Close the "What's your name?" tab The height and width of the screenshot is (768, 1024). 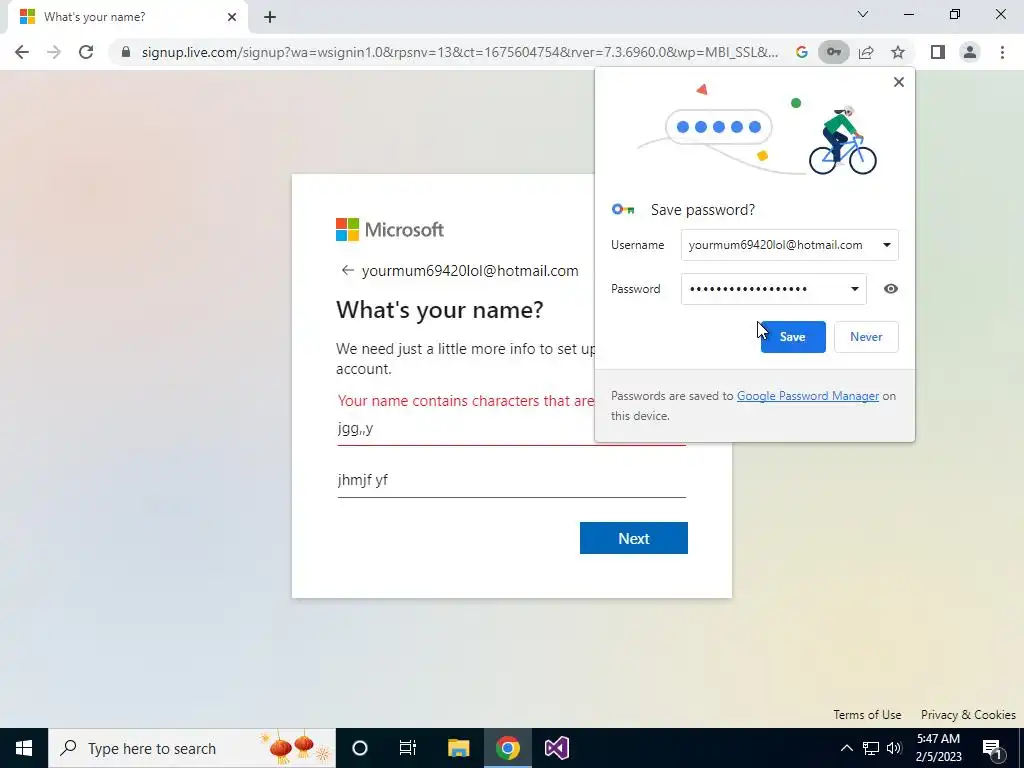[x=232, y=17]
